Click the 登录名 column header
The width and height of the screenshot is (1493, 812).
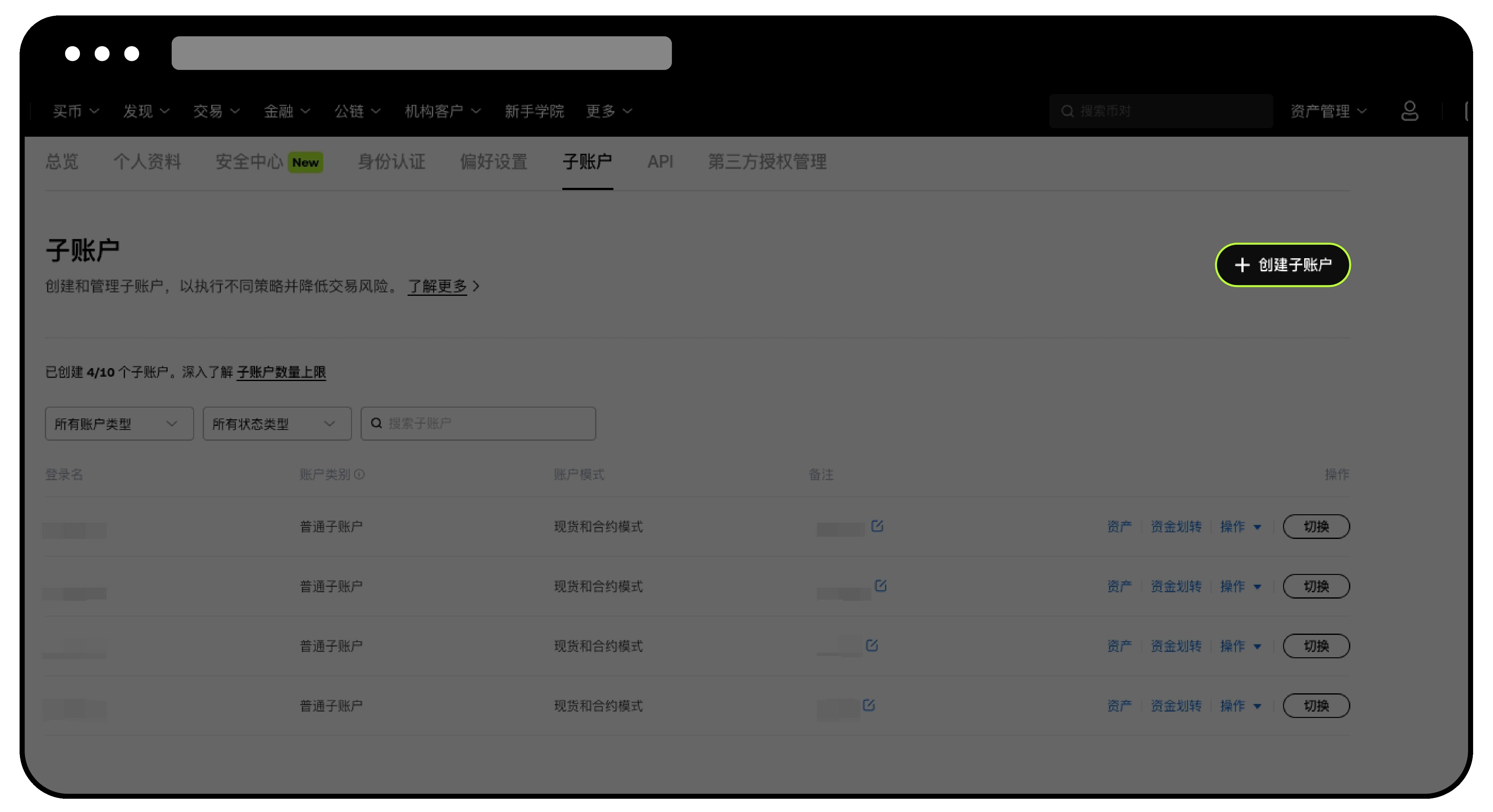[64, 474]
